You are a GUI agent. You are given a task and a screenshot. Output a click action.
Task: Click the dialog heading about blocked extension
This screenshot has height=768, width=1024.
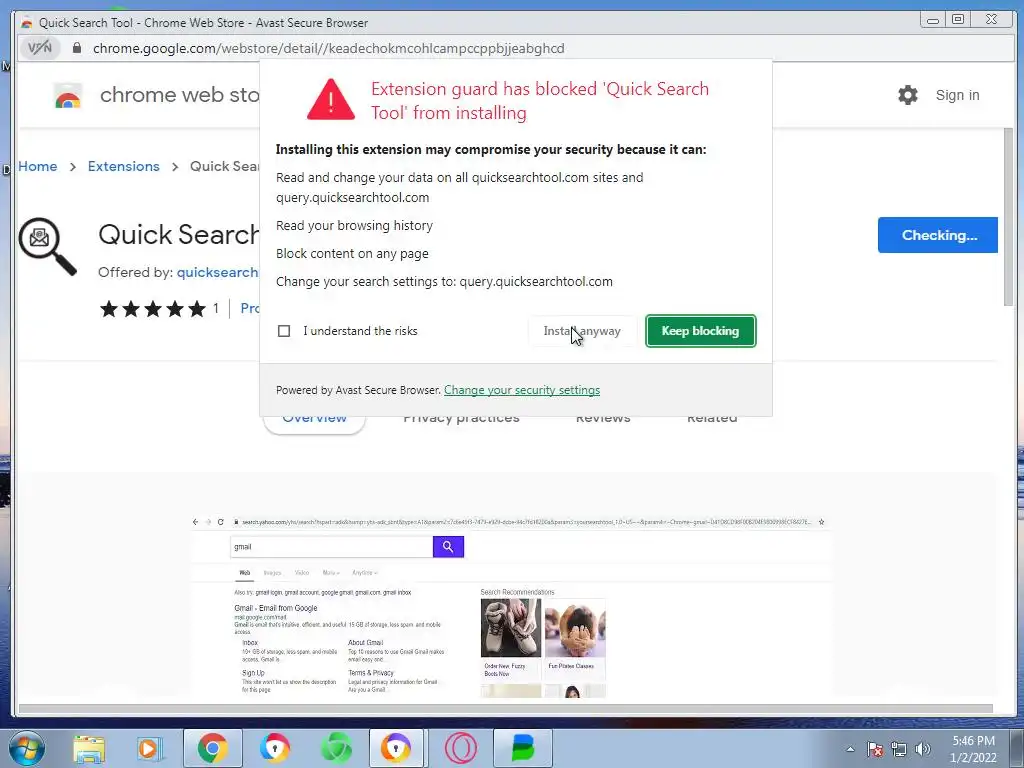point(540,101)
